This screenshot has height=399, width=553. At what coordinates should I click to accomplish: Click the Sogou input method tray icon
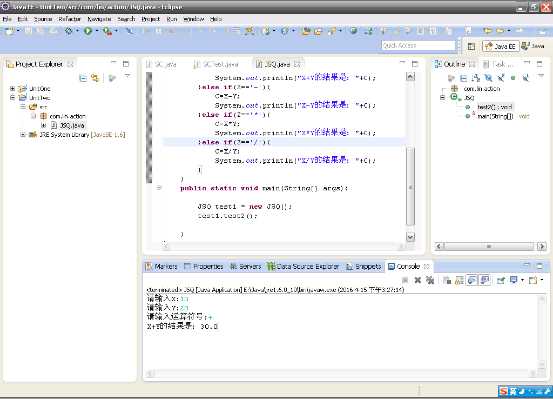click(x=504, y=391)
